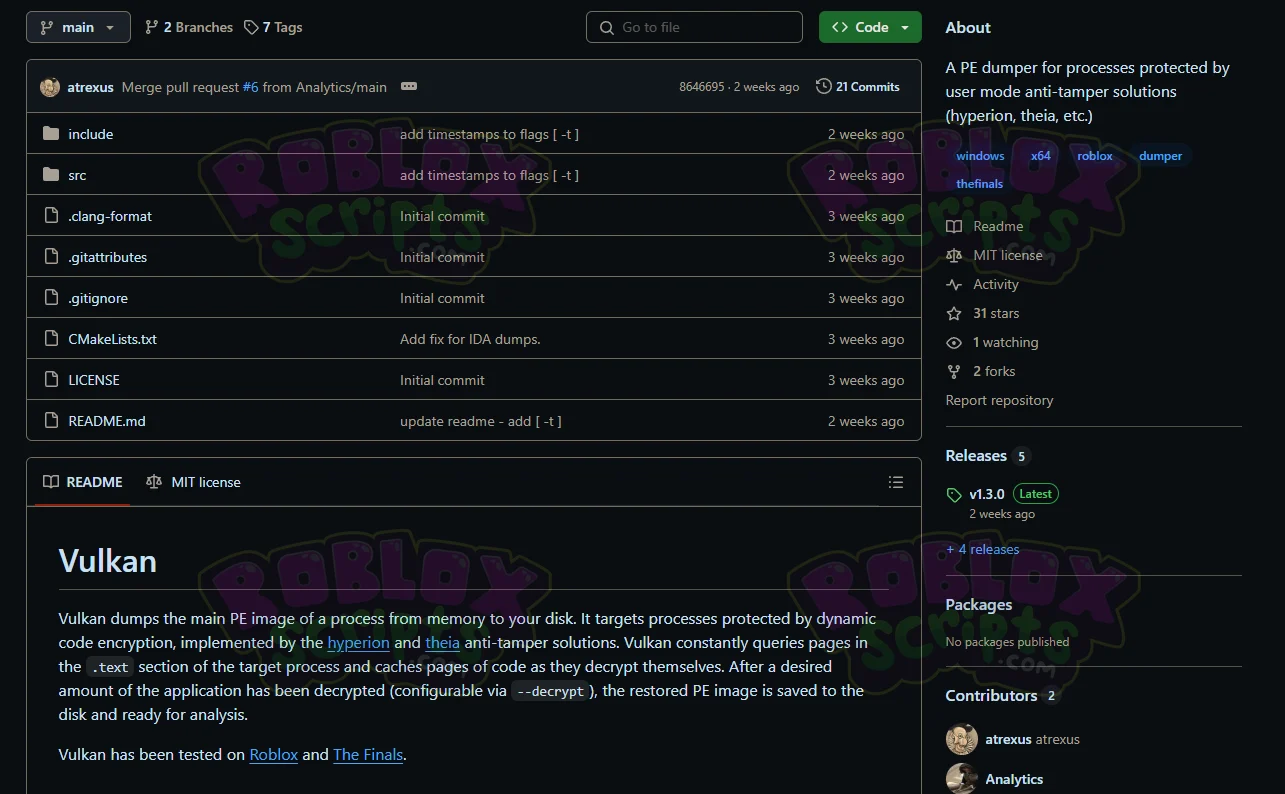View the 21 Commits history

point(858,87)
